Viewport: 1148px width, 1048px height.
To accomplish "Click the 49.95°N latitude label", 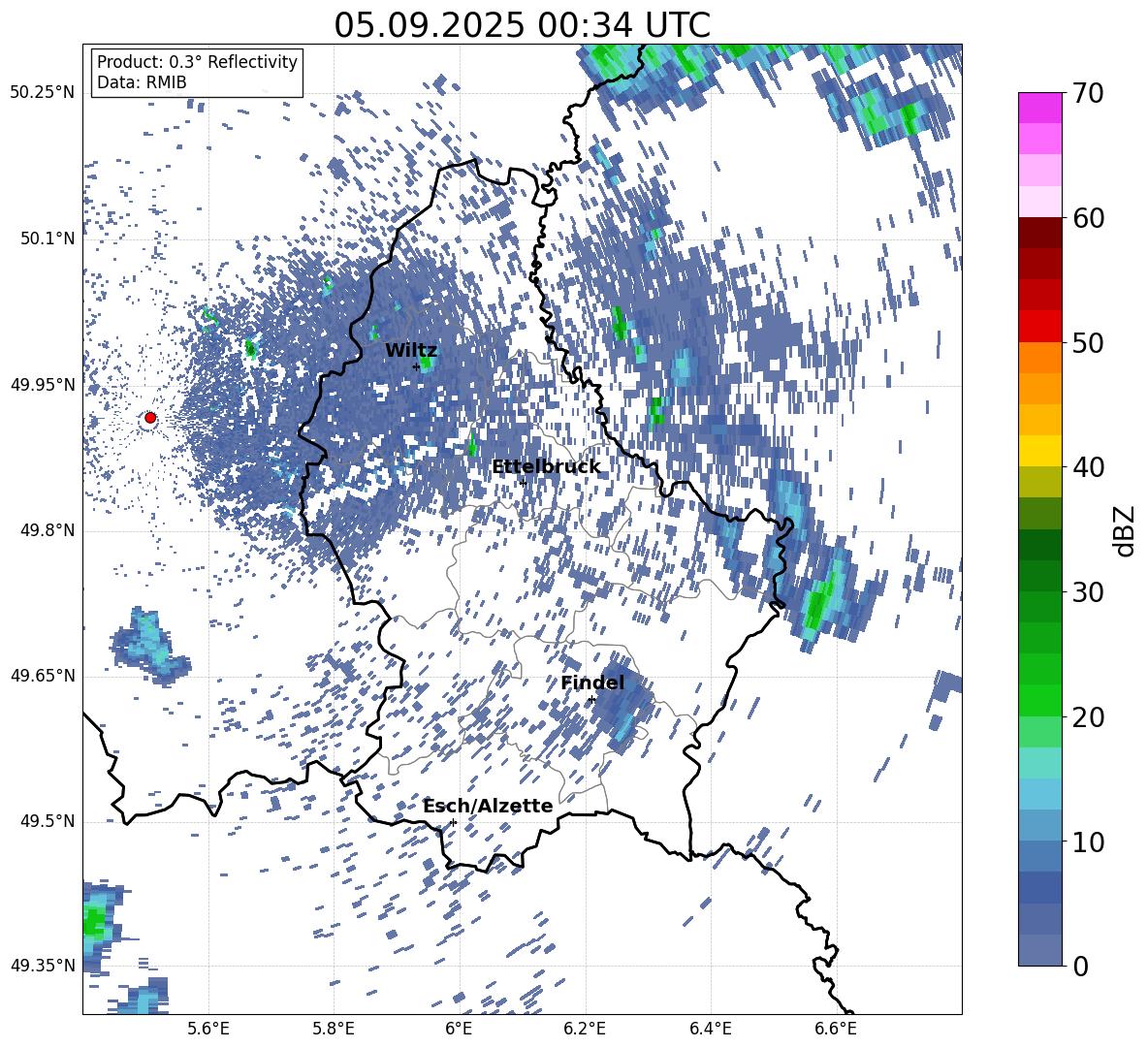I will pos(44,385).
